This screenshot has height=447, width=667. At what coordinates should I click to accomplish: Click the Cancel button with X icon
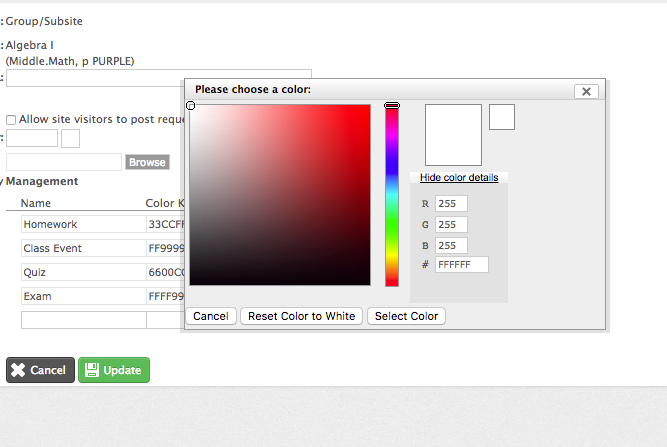(x=40, y=370)
